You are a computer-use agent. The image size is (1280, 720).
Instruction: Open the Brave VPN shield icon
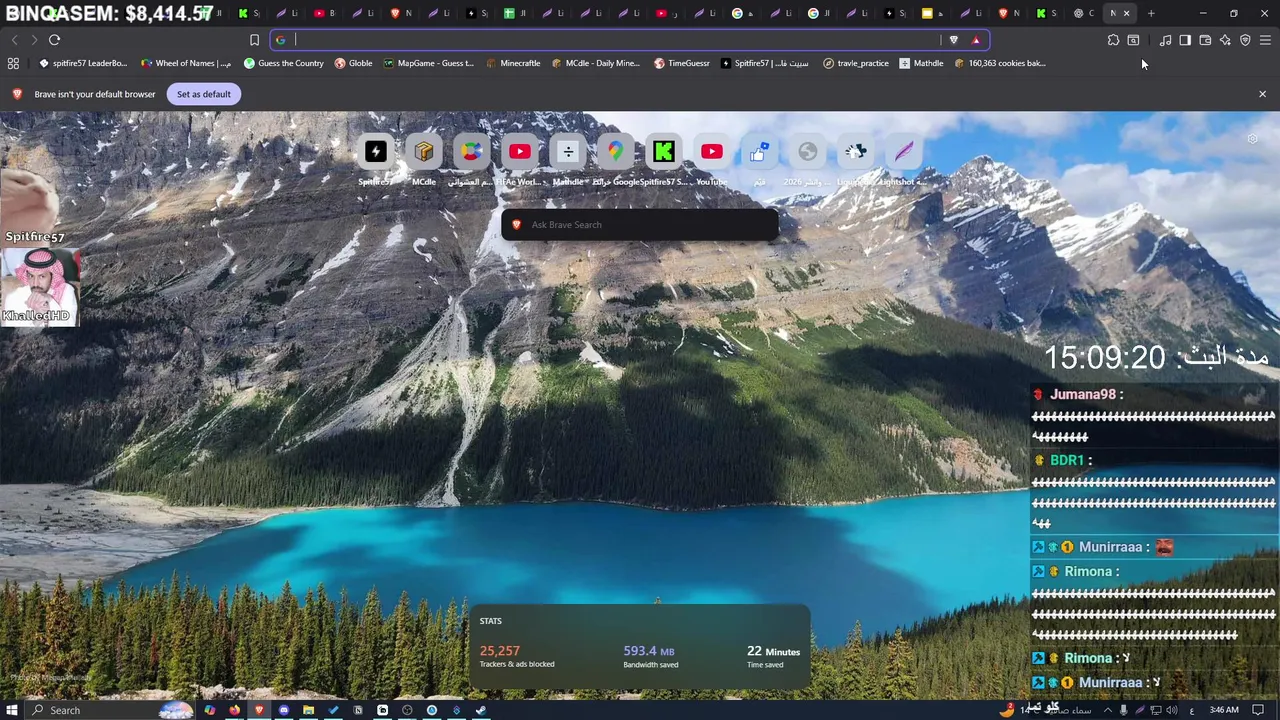(1245, 40)
